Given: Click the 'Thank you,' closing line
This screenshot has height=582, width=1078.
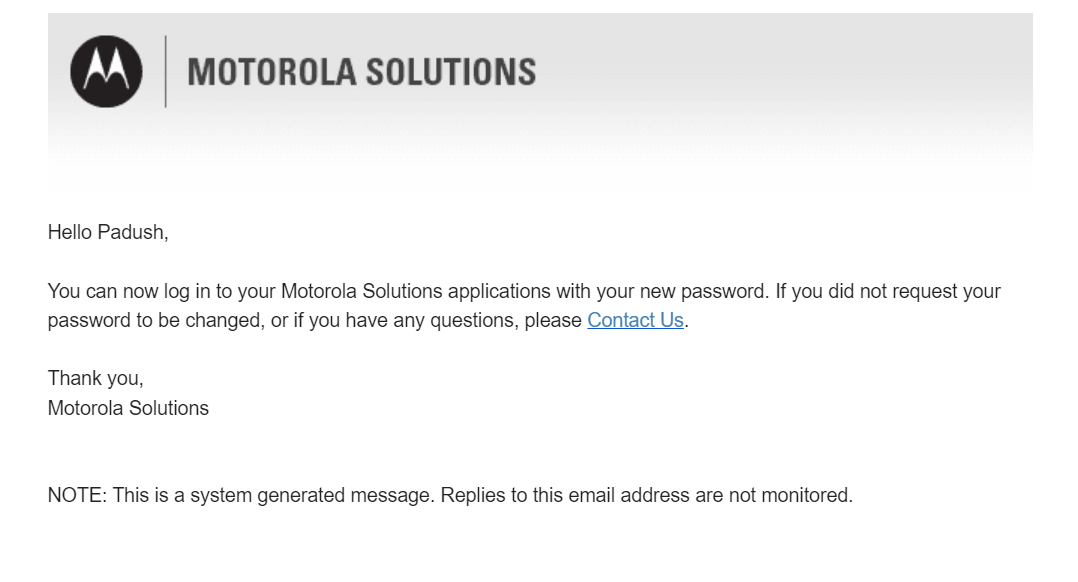Looking at the screenshot, I should pyautogui.click(x=96, y=379).
